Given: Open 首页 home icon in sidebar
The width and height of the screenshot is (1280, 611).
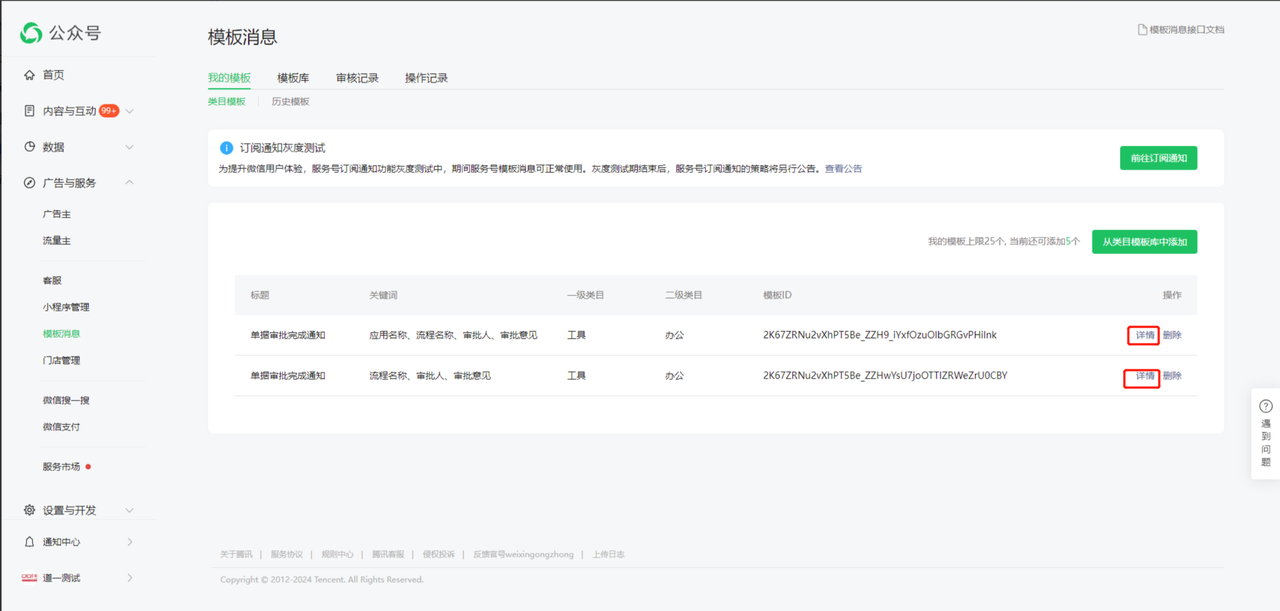Looking at the screenshot, I should tap(30, 75).
